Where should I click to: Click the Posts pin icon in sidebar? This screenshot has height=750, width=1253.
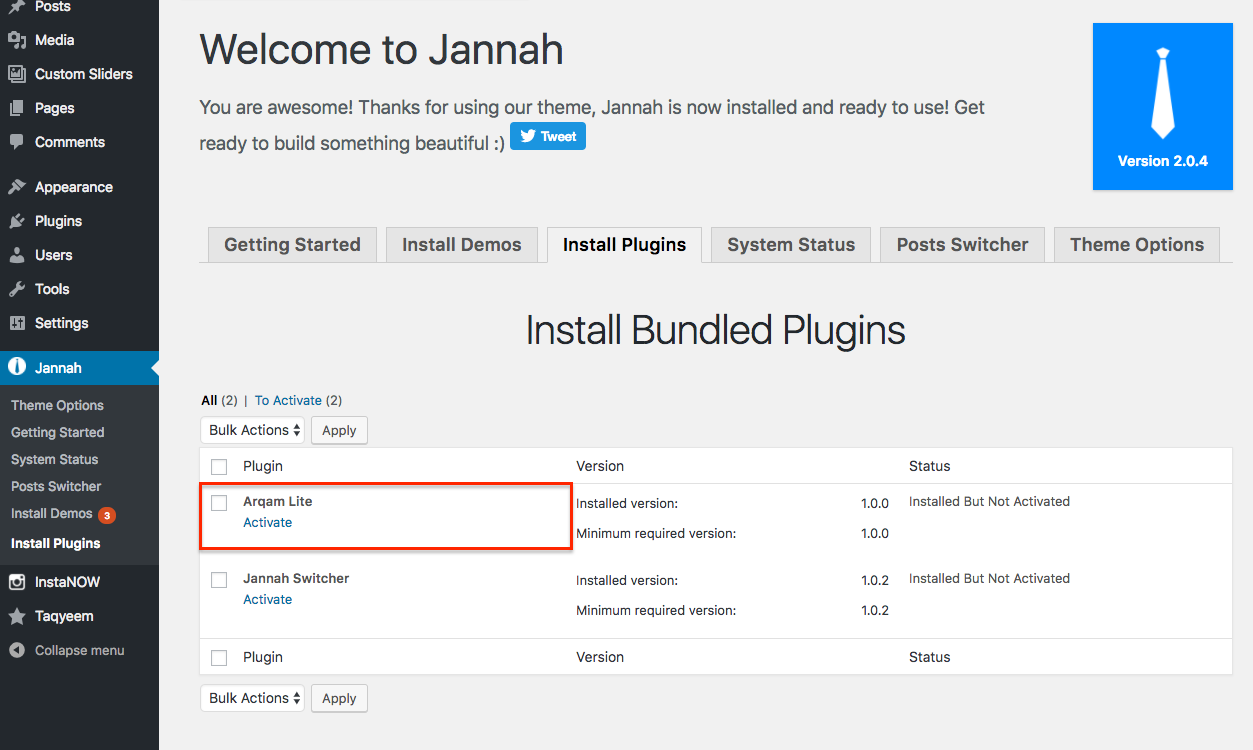pos(16,7)
